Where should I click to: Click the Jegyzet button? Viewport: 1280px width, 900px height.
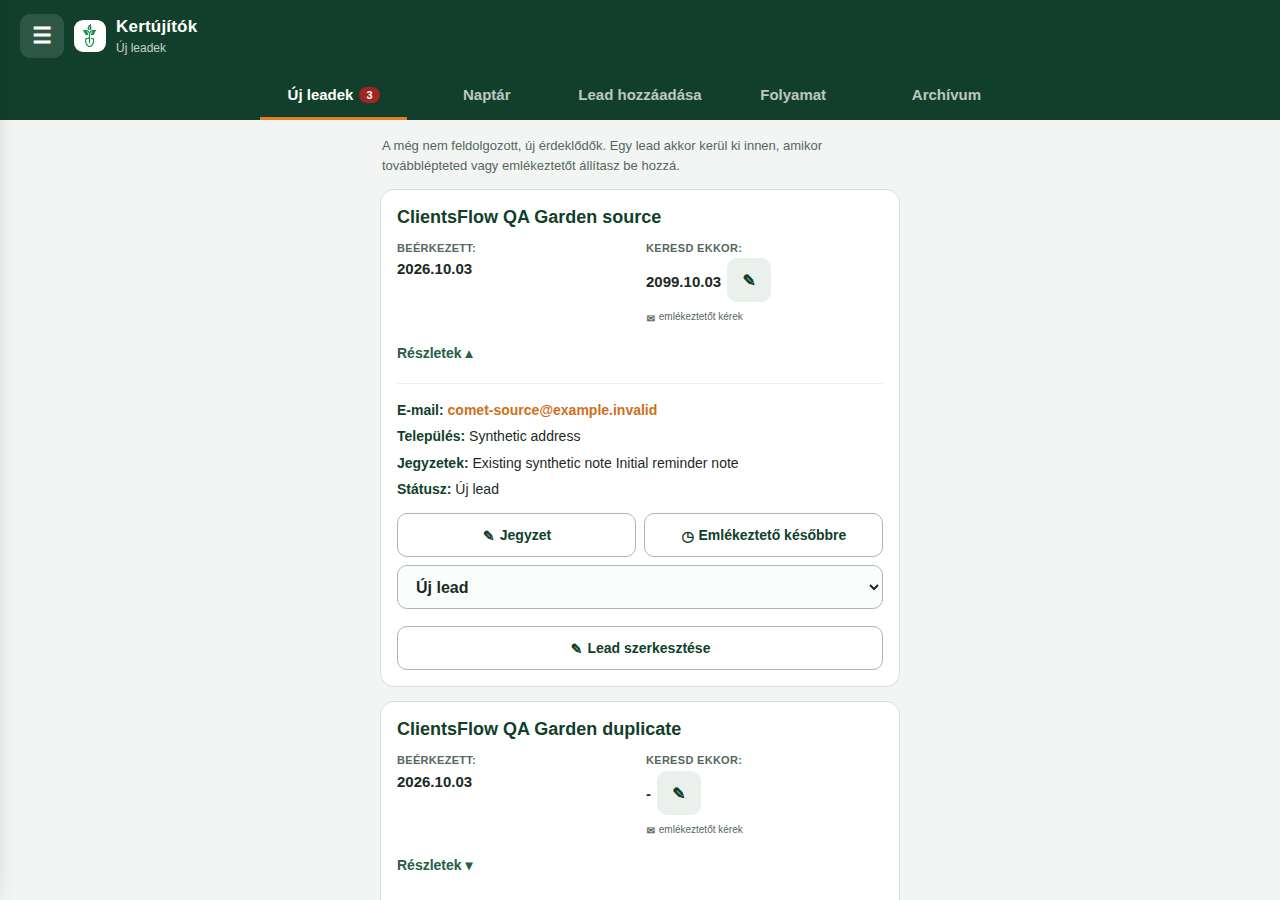tap(516, 535)
